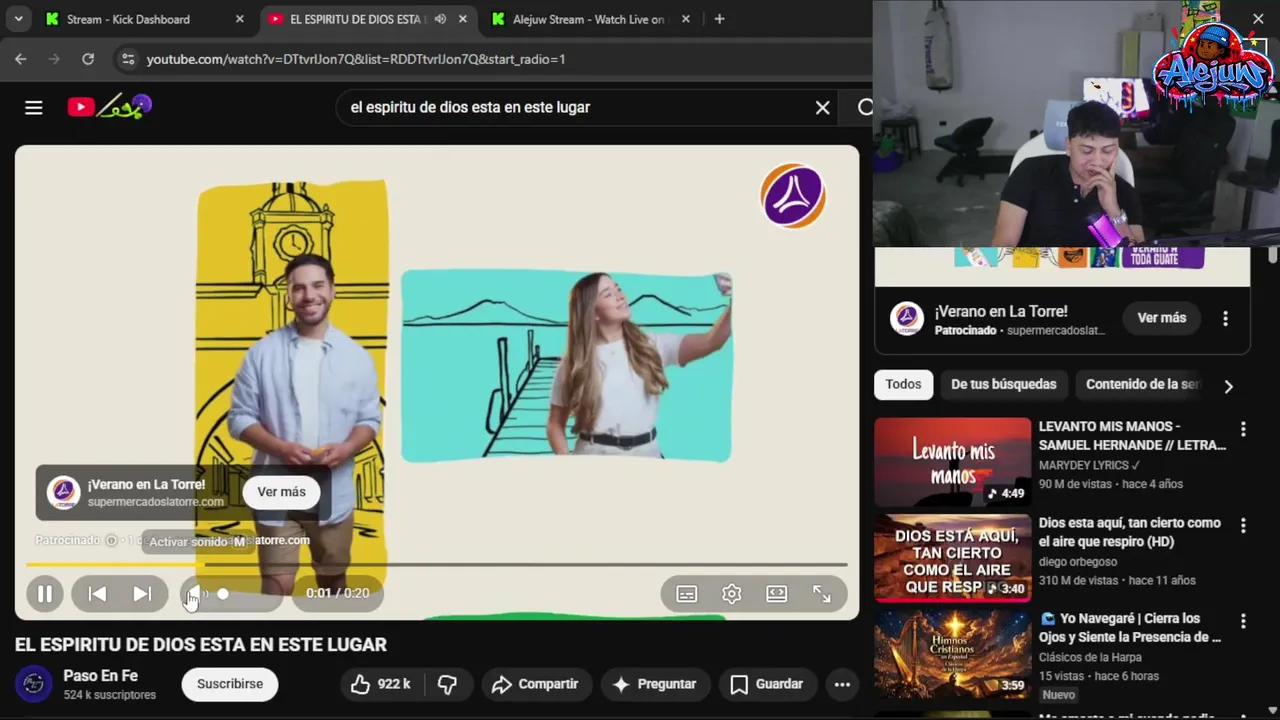1280x720 pixels.
Task: Go to the previous video in playlist
Action: coord(97,594)
